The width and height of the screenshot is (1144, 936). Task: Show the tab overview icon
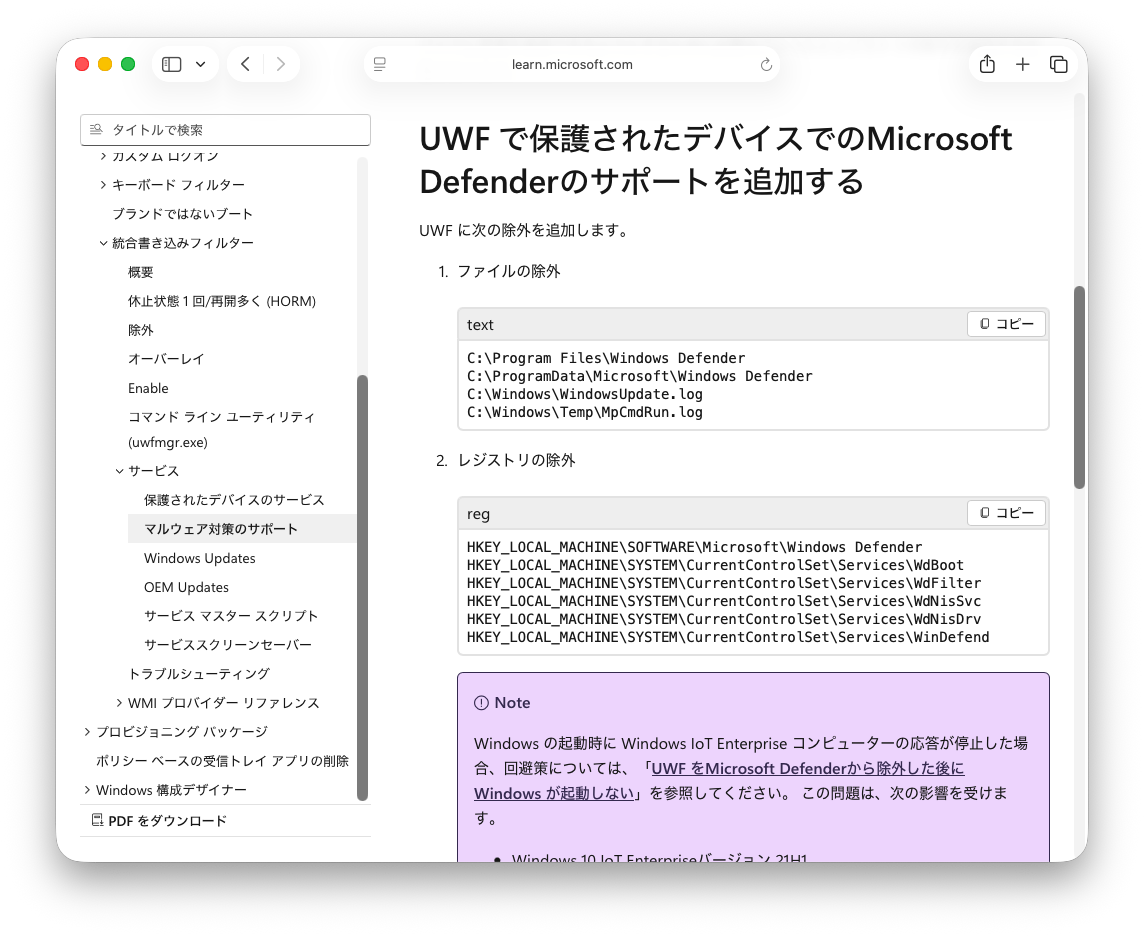(x=1058, y=65)
